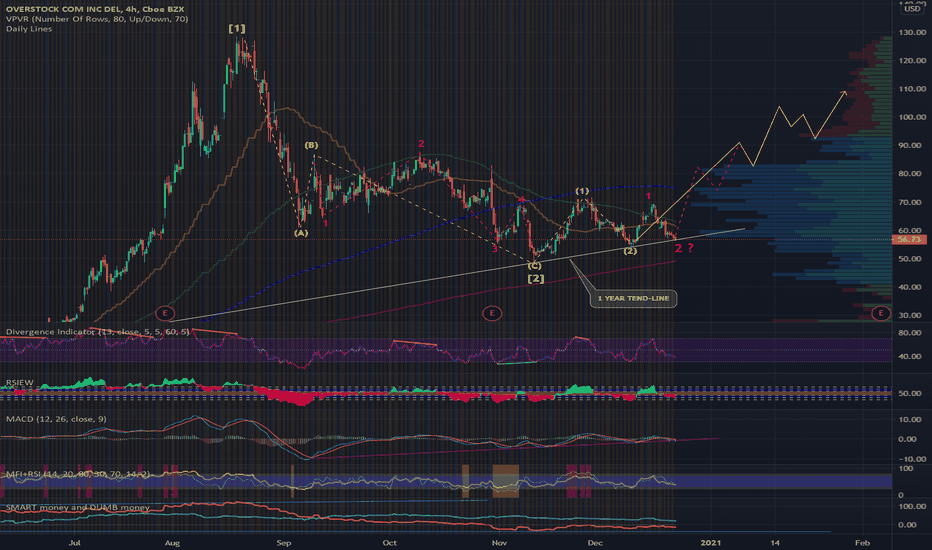Click the (C) wave label
The width and height of the screenshot is (932, 550).
534,266
